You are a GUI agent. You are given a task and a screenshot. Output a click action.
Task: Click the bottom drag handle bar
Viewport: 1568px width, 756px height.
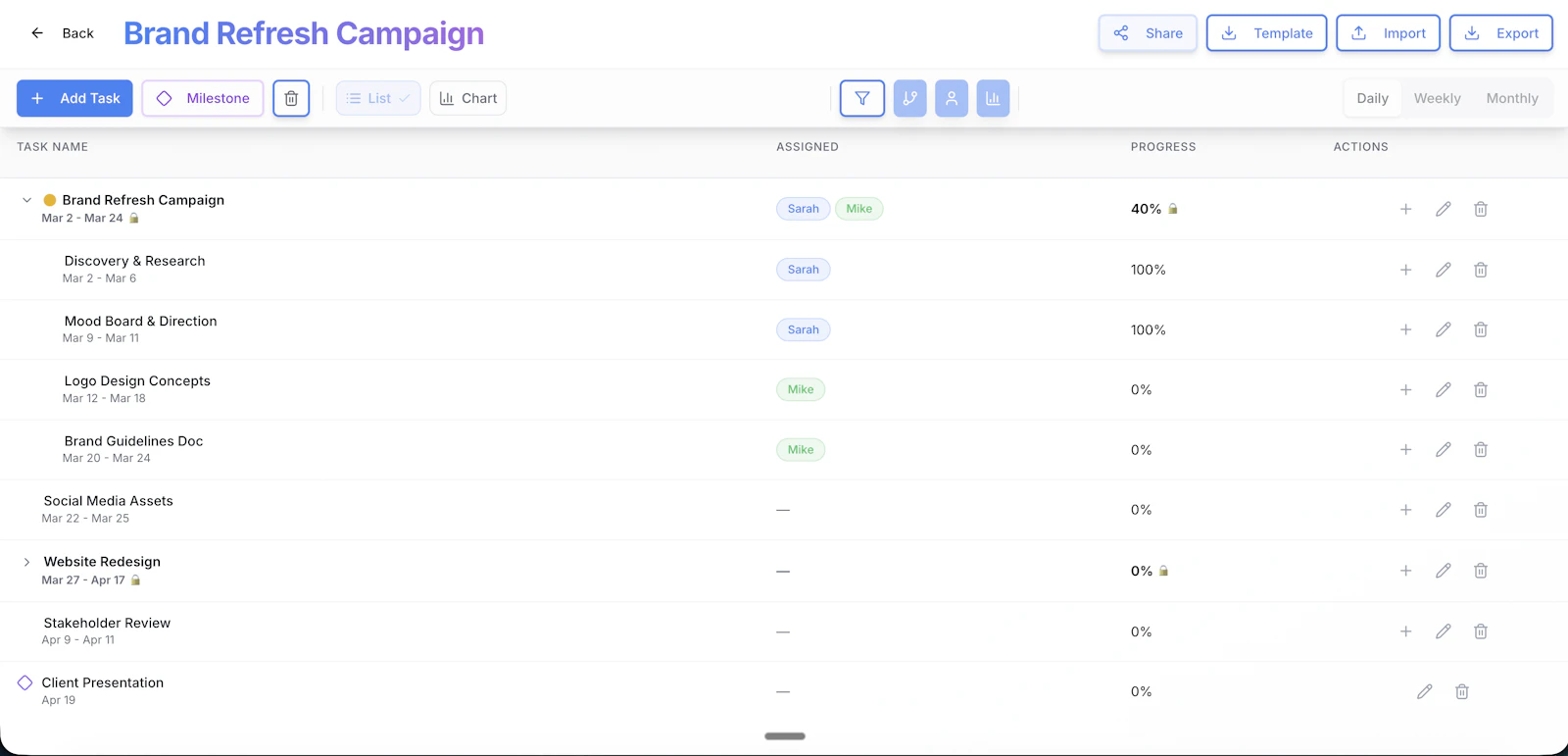[785, 736]
